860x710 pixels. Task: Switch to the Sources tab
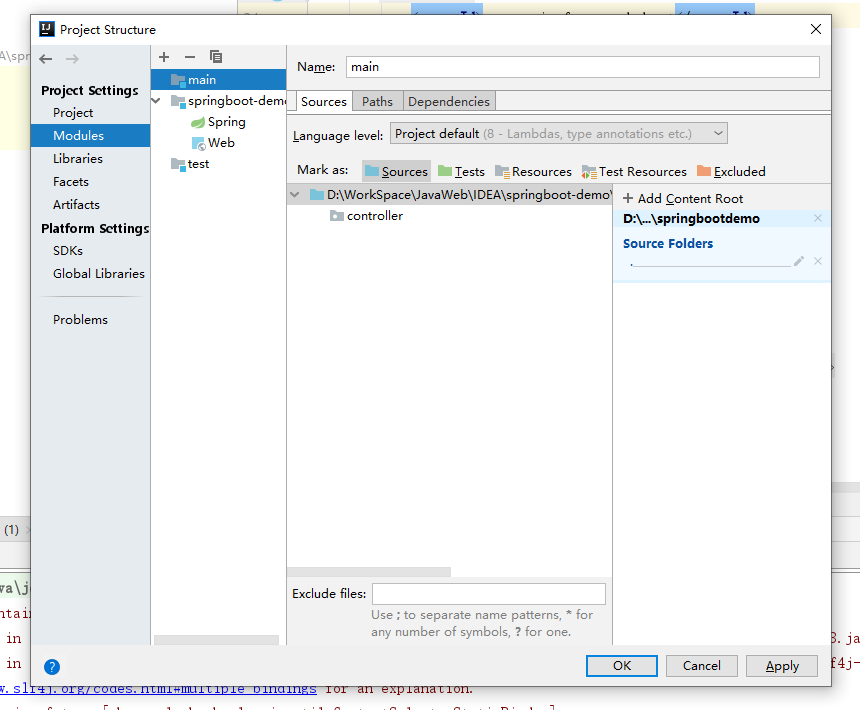point(324,102)
